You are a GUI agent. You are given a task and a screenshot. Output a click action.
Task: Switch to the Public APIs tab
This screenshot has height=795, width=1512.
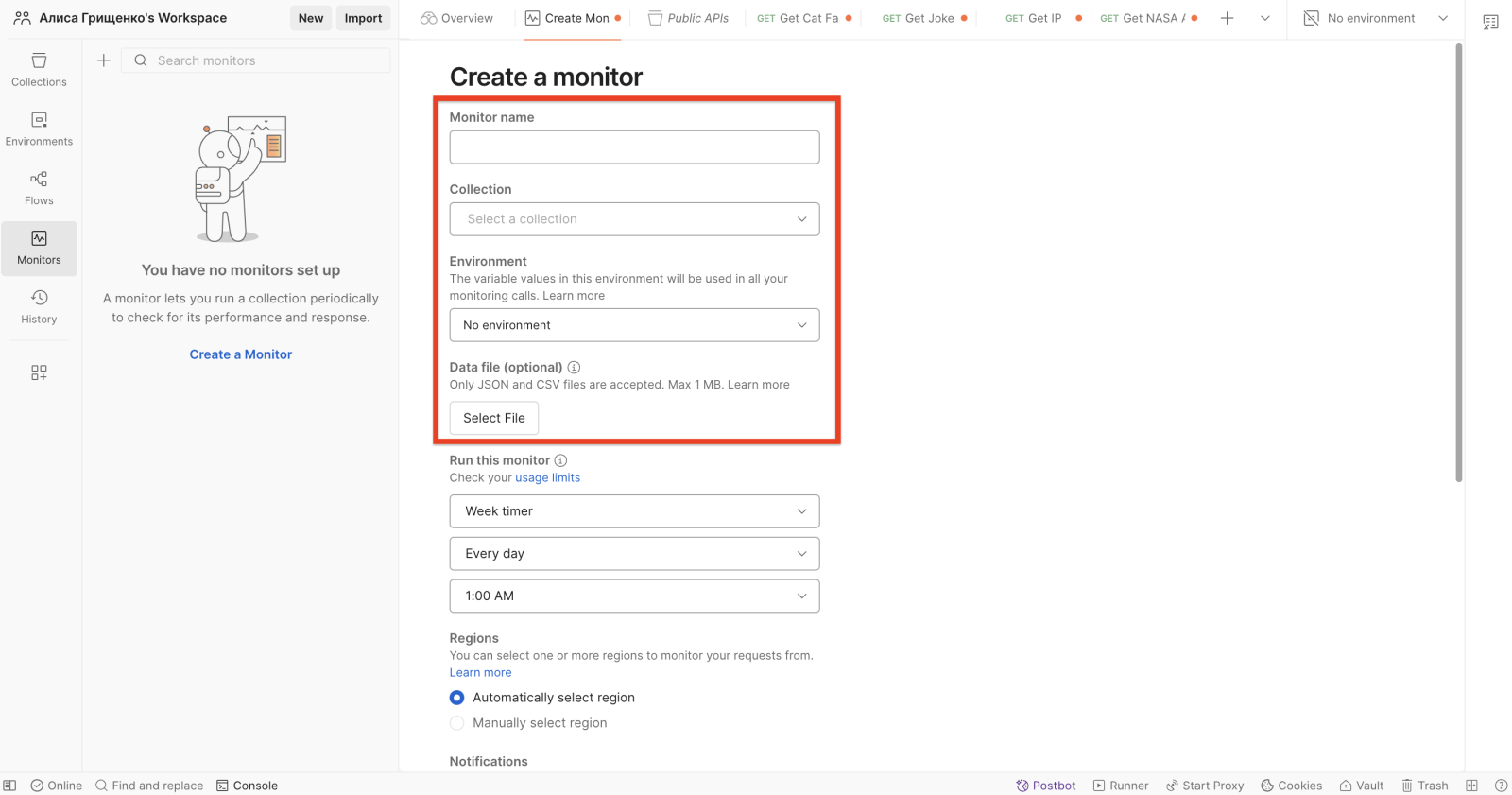point(689,18)
